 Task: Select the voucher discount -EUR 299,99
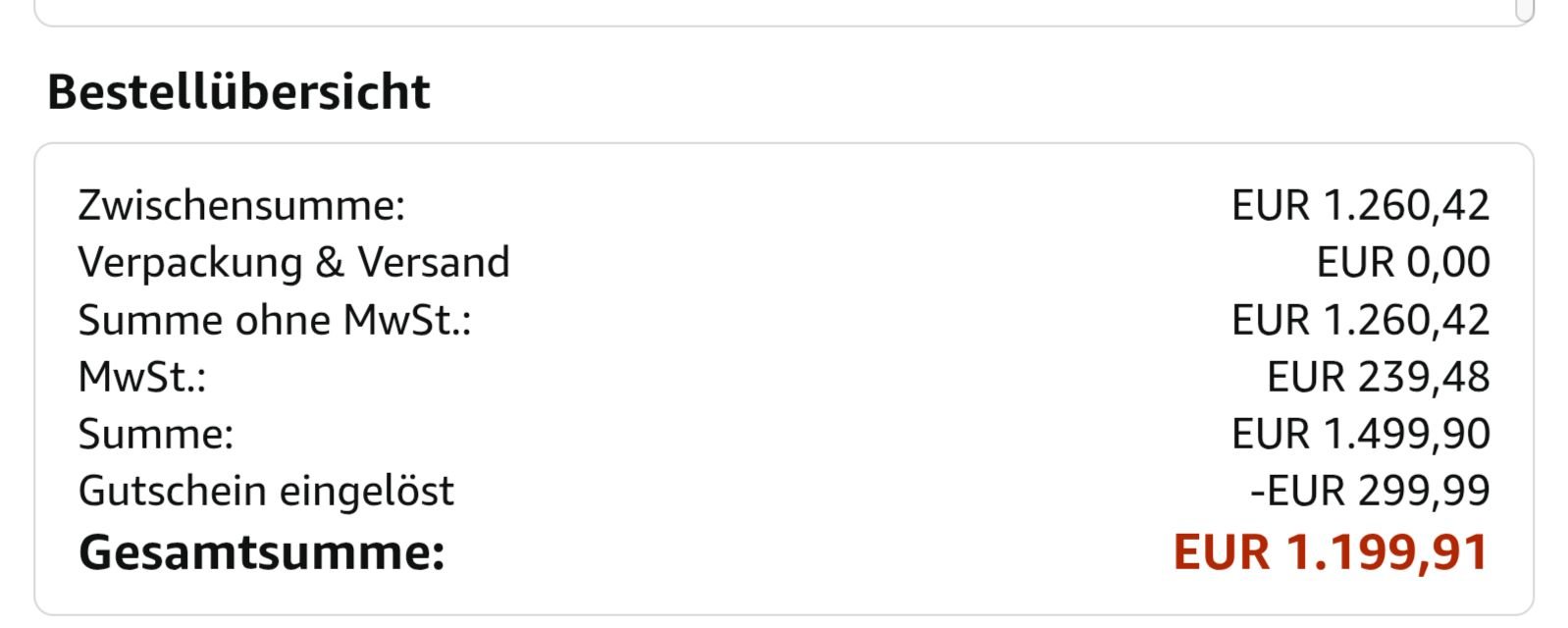point(1370,492)
